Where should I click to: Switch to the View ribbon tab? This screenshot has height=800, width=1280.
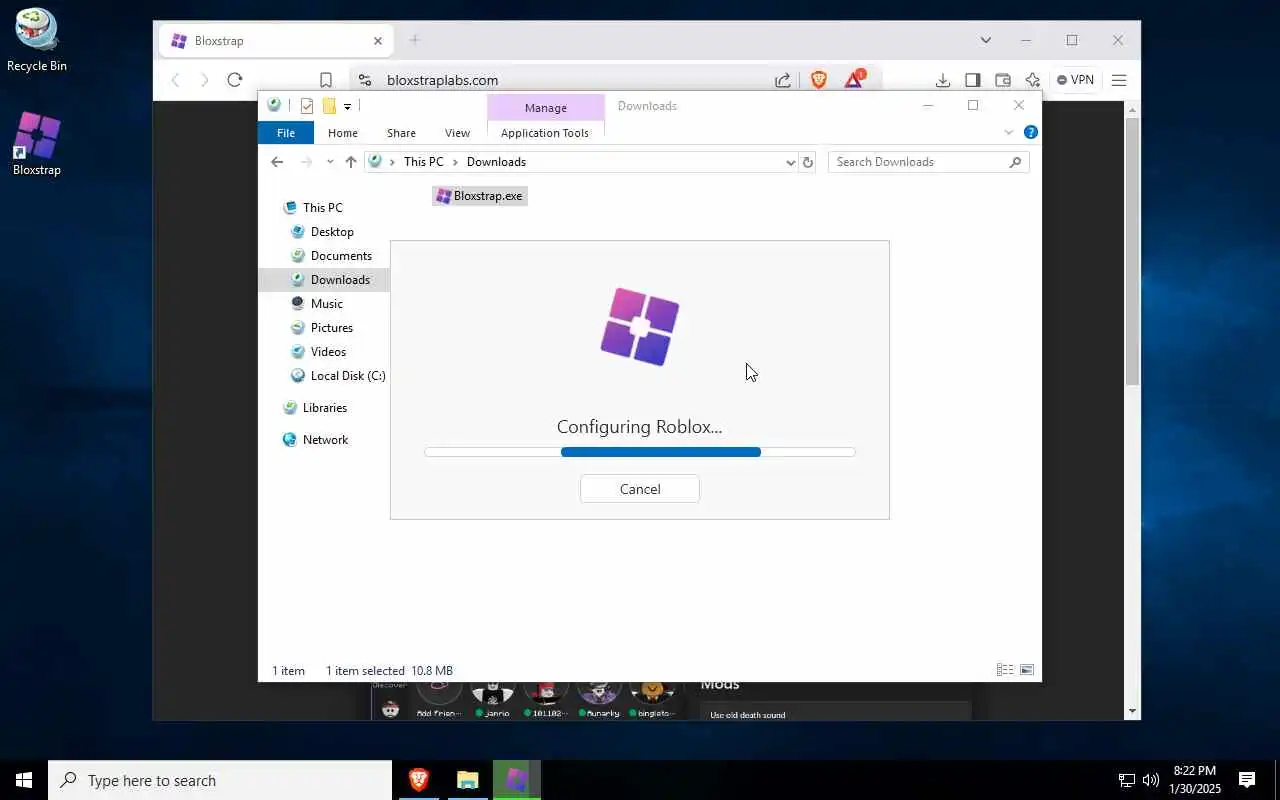(457, 133)
